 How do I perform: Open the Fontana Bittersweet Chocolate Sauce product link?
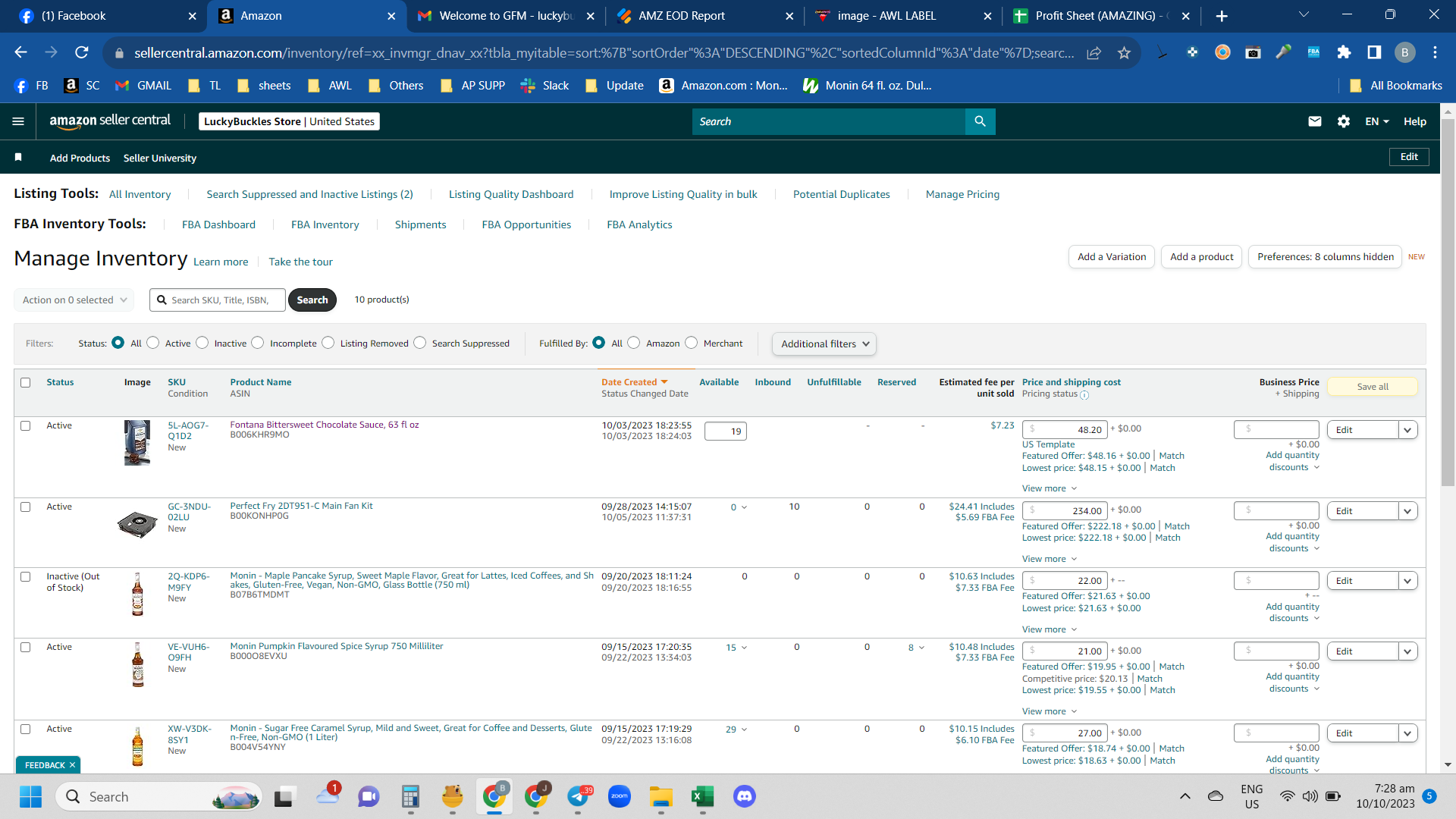[x=325, y=425]
